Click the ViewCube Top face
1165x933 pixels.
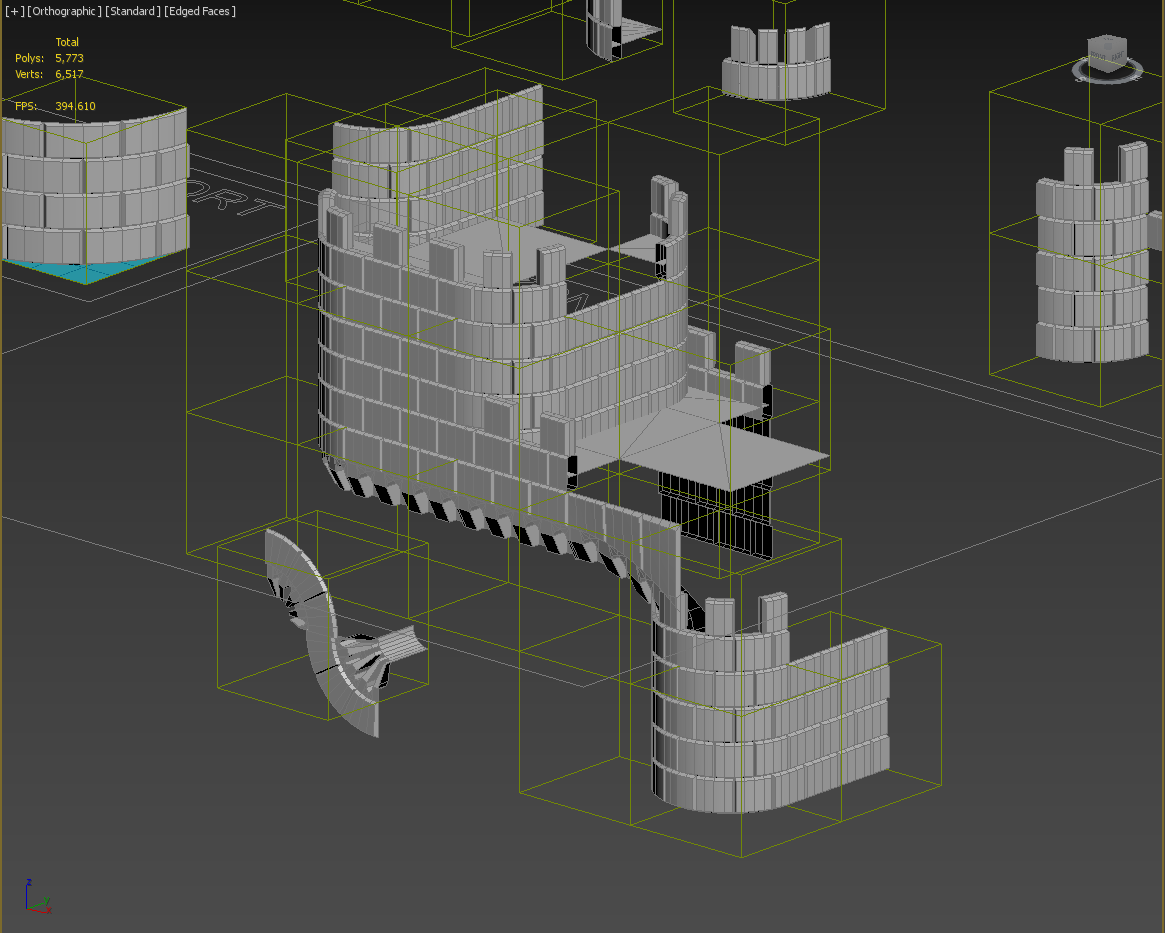click(1107, 43)
